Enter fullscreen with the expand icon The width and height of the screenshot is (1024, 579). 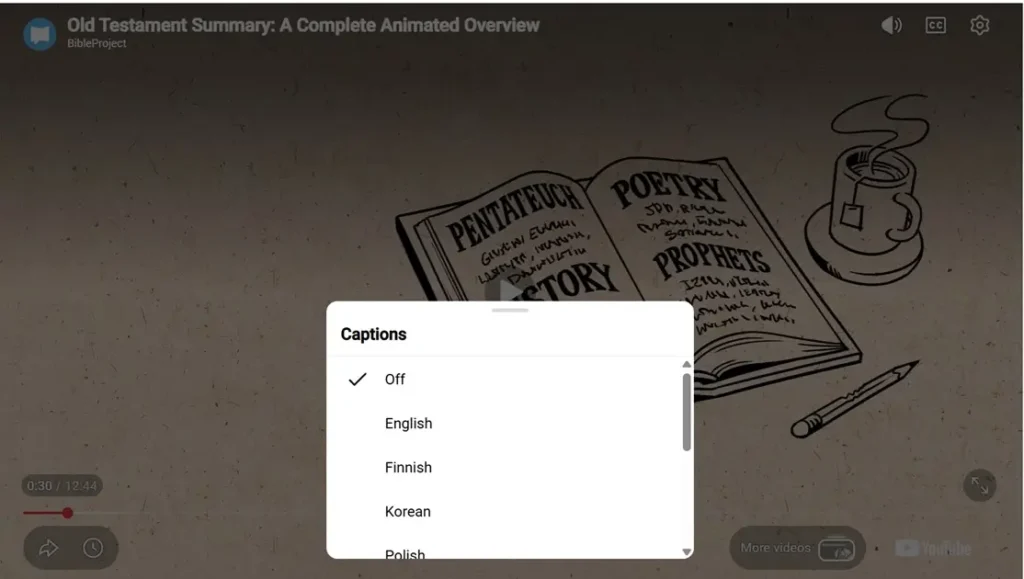[x=980, y=486]
